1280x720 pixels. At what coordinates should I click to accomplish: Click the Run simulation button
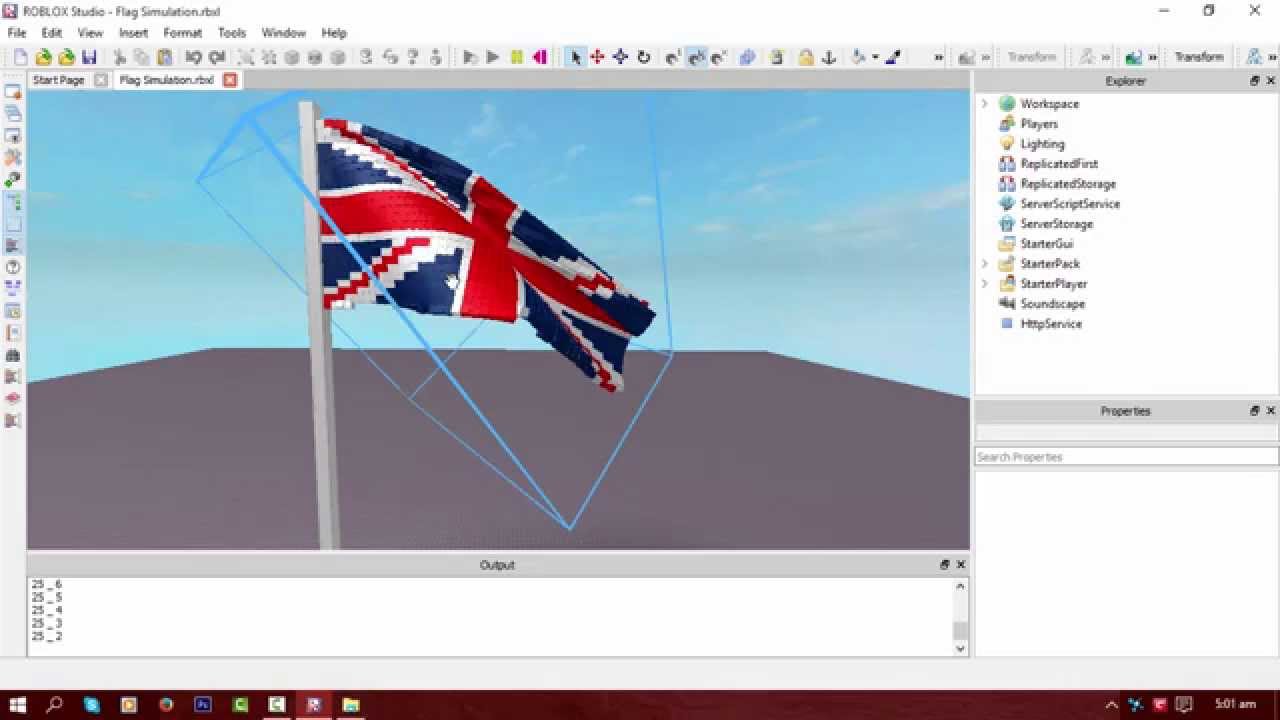tap(493, 57)
